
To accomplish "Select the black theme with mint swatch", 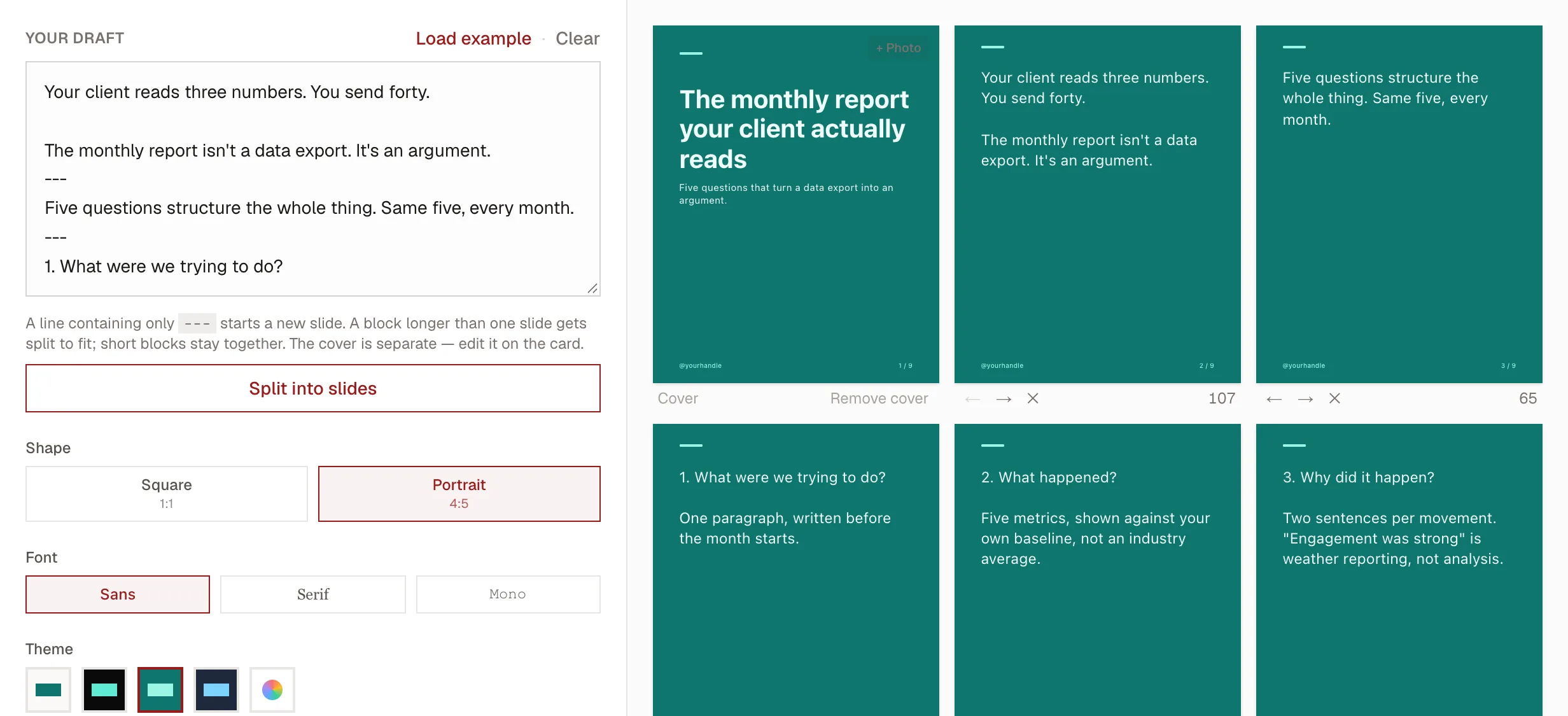I will 104,690.
